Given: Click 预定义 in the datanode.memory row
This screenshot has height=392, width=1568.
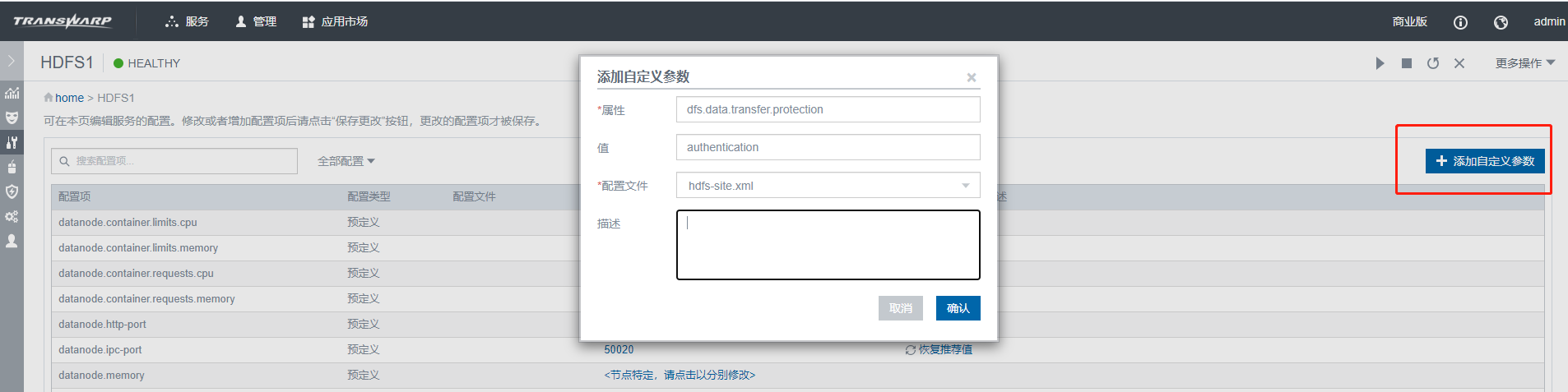Looking at the screenshot, I should [x=363, y=375].
